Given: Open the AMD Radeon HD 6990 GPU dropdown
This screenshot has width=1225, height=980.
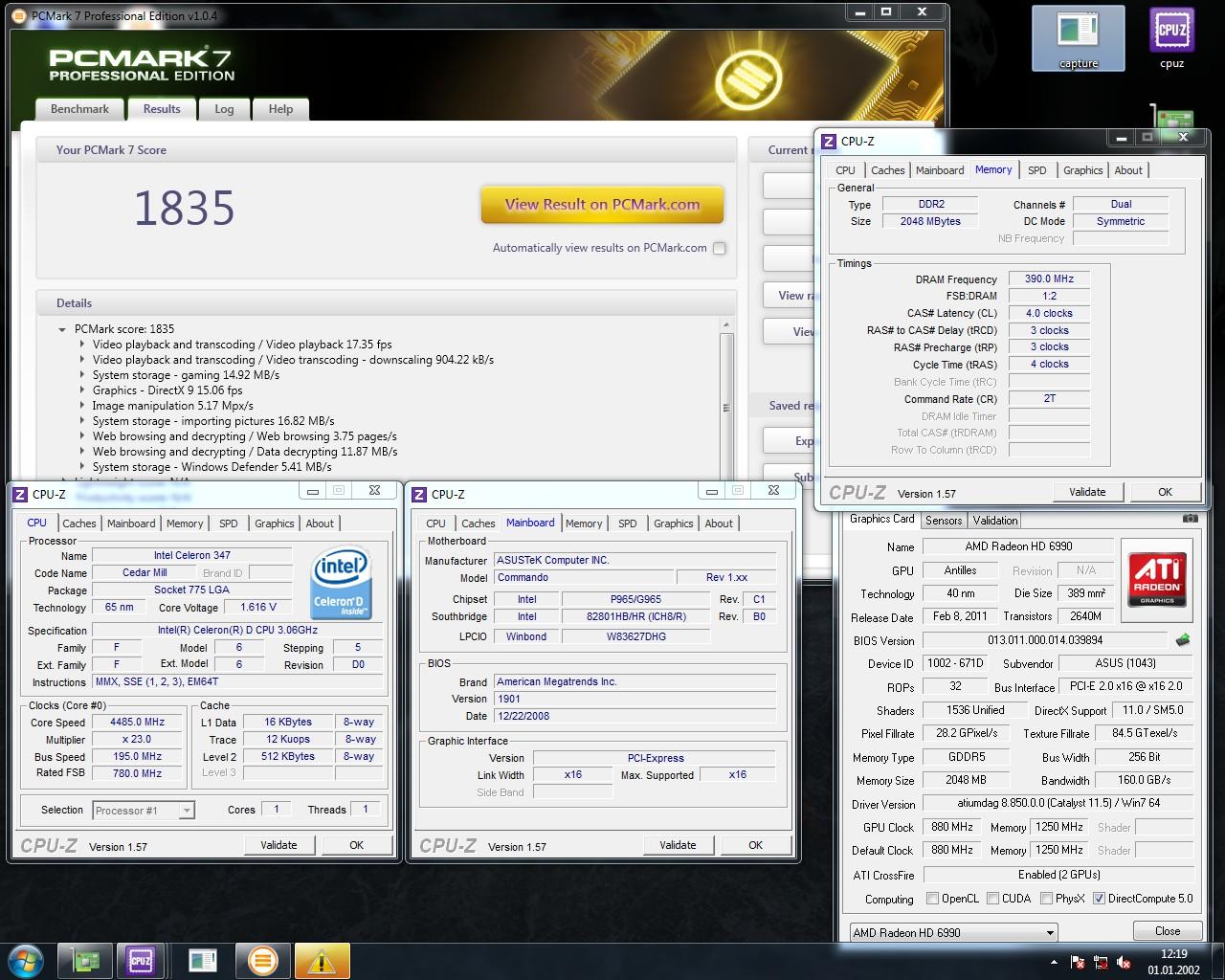Looking at the screenshot, I should pyautogui.click(x=953, y=932).
